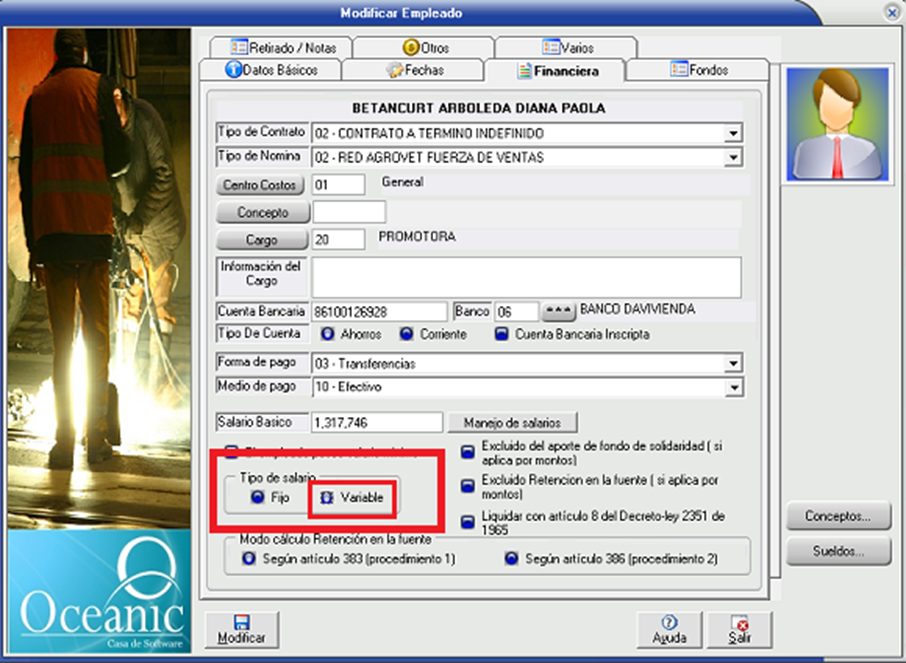Select the Fijo salary type radio
Image resolution: width=906 pixels, height=663 pixels.
pos(257,497)
